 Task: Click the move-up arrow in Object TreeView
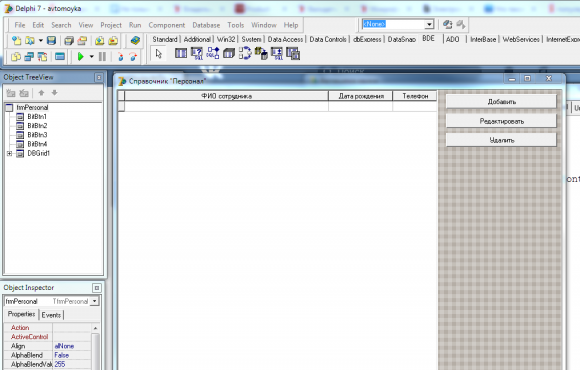pyautogui.click(x=41, y=92)
